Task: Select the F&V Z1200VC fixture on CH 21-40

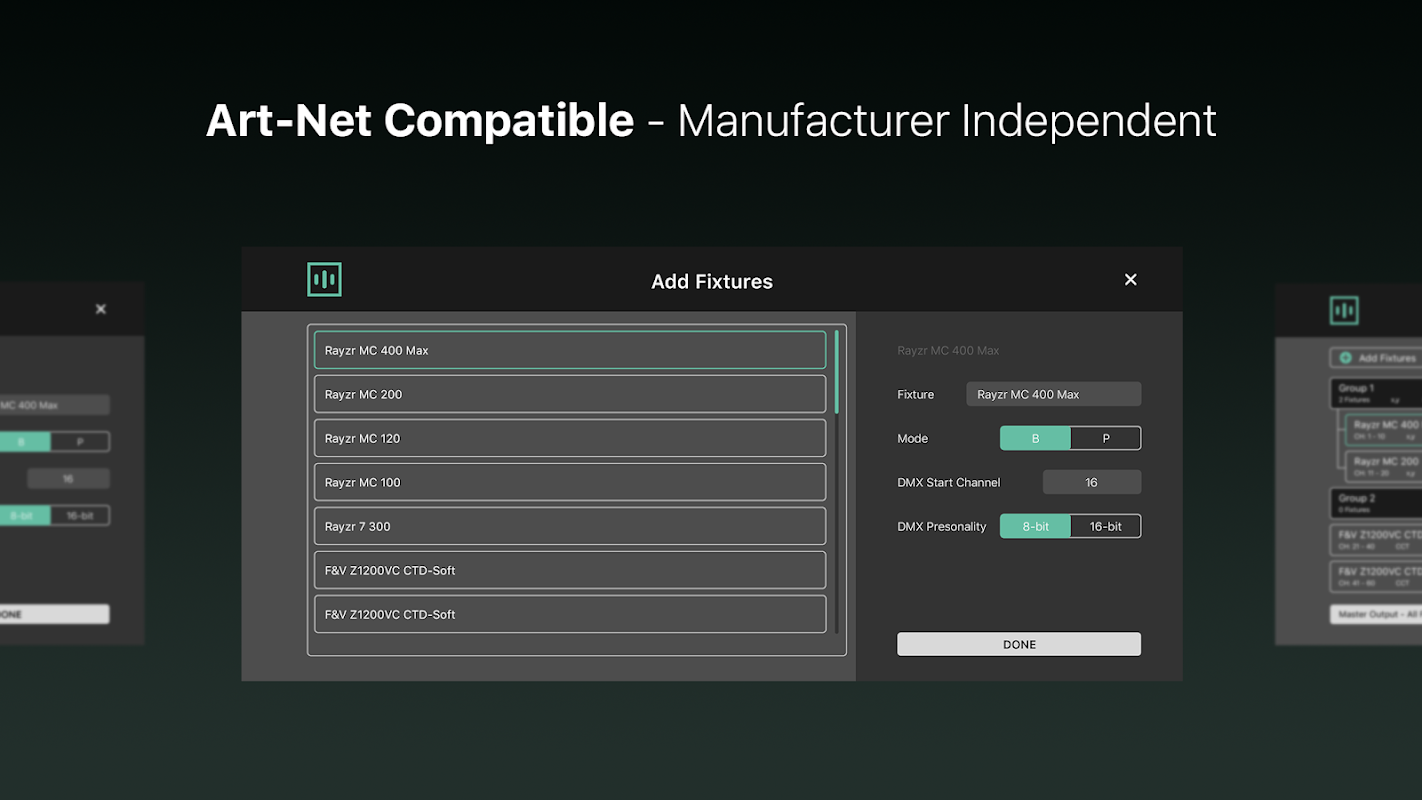Action: point(1376,540)
